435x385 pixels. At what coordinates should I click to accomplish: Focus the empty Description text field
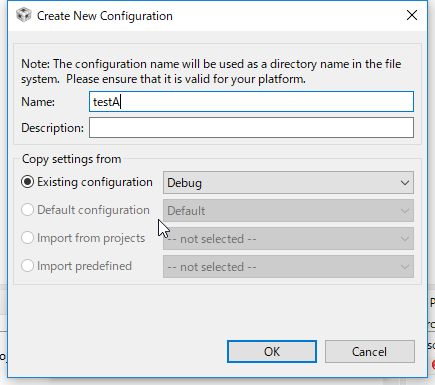pos(251,128)
